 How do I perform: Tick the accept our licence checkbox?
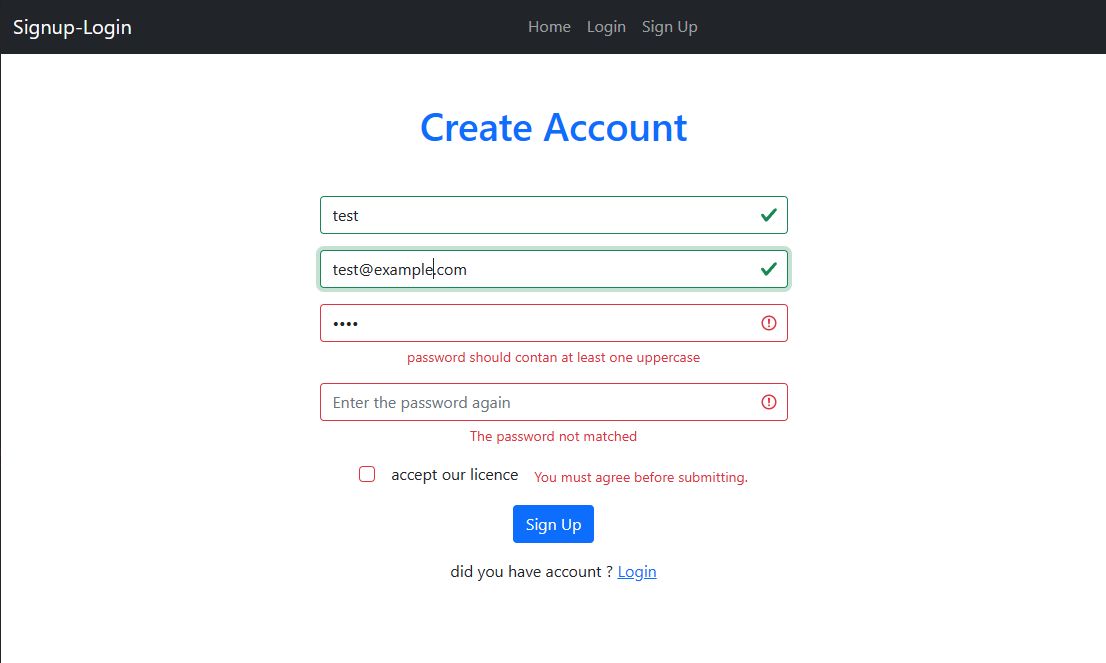point(367,474)
